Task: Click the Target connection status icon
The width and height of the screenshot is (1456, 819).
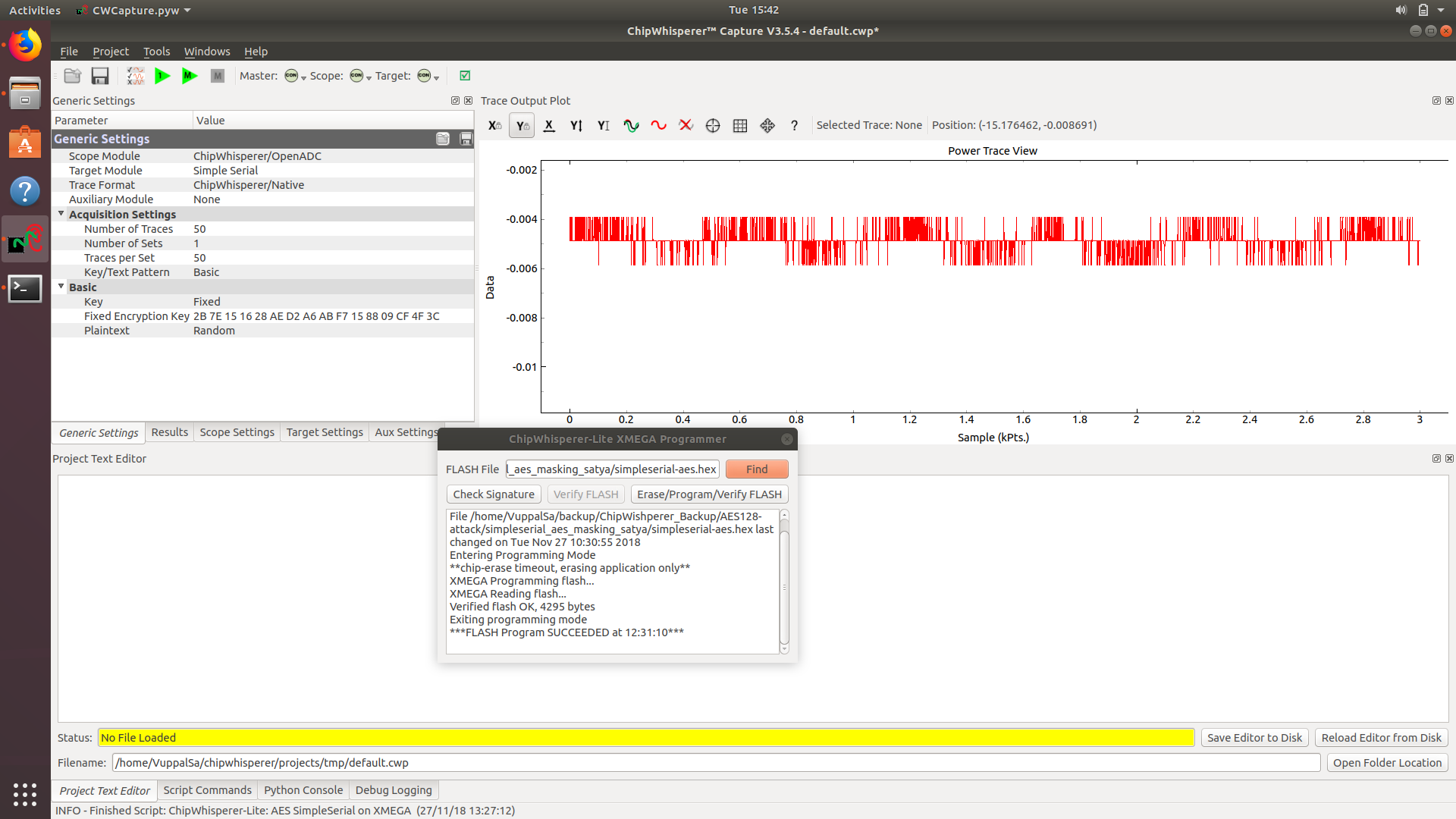Action: (424, 75)
